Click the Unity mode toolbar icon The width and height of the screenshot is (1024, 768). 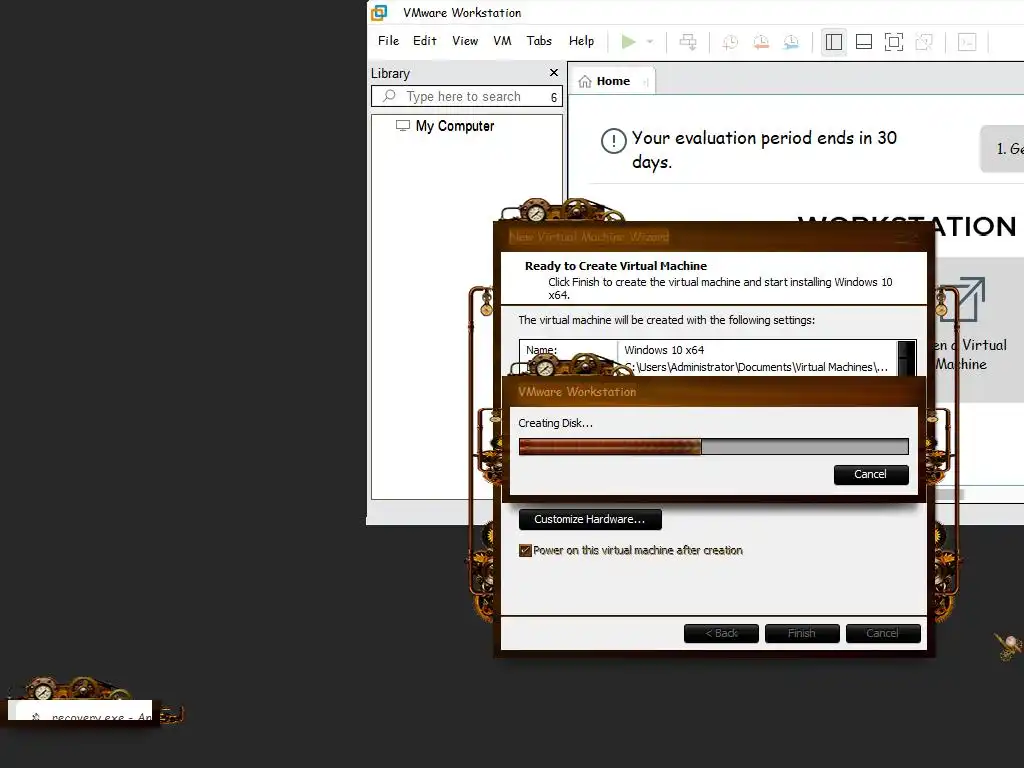point(924,42)
